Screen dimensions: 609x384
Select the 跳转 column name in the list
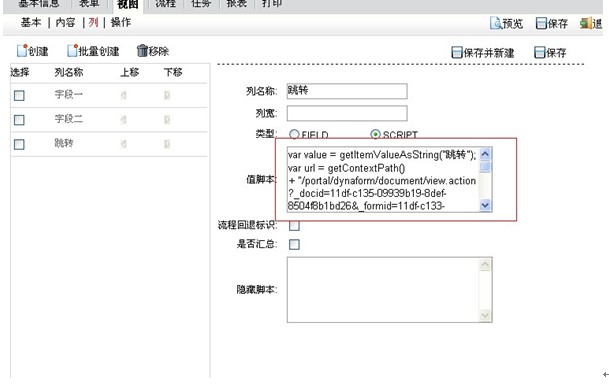pyautogui.click(x=64, y=143)
